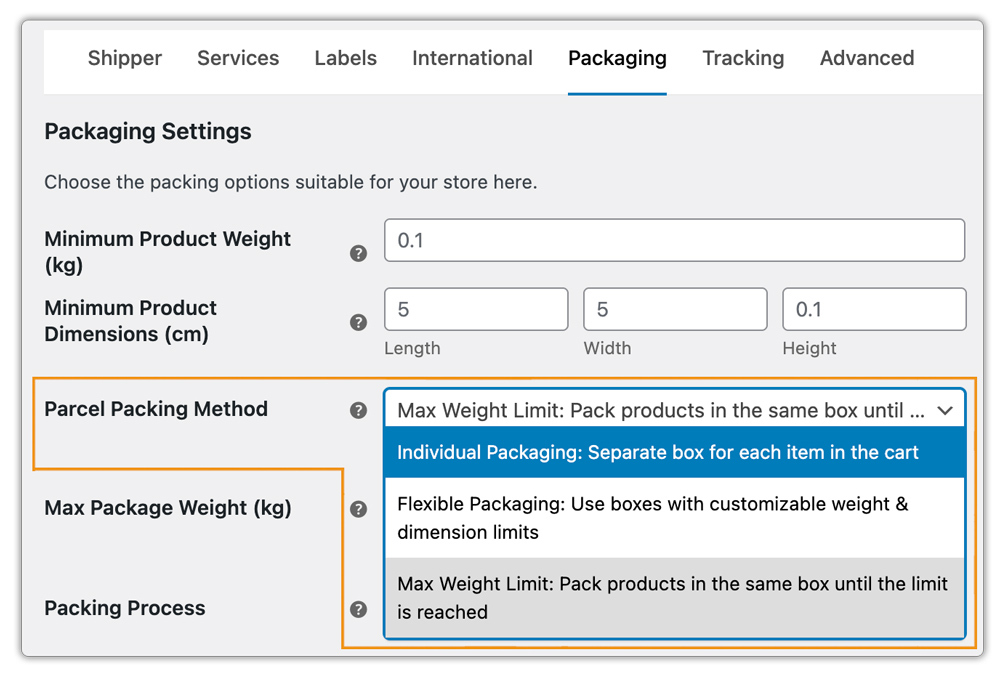Click the Max Package Weight help icon
Image resolution: width=1000 pixels, height=675 pixels.
[358, 509]
